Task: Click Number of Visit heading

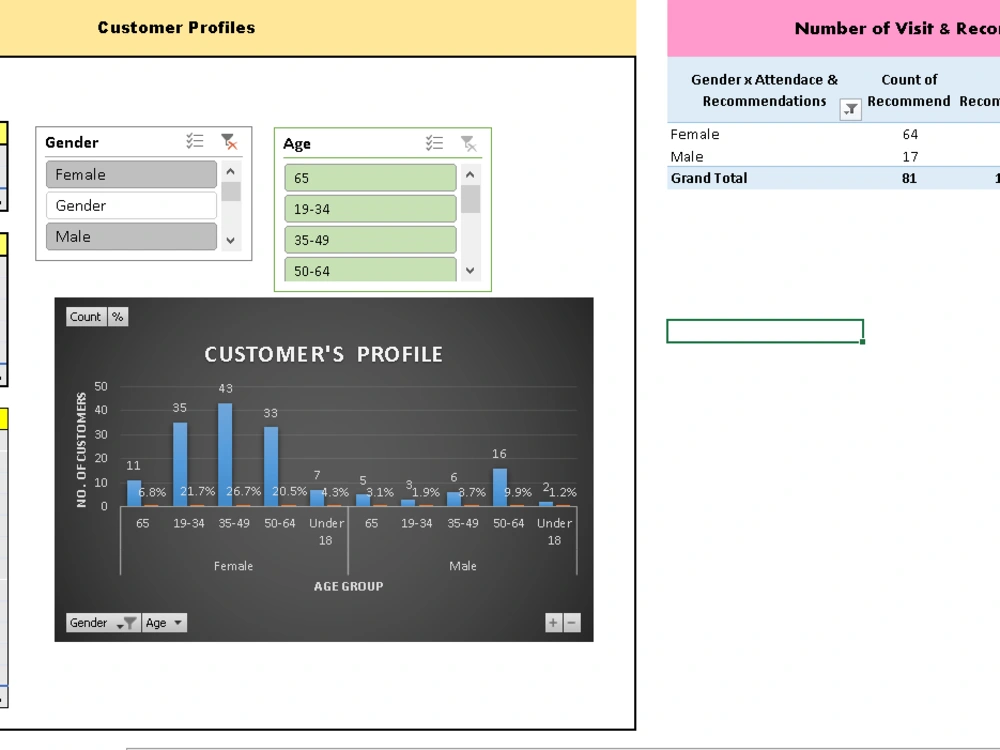Action: [x=897, y=28]
